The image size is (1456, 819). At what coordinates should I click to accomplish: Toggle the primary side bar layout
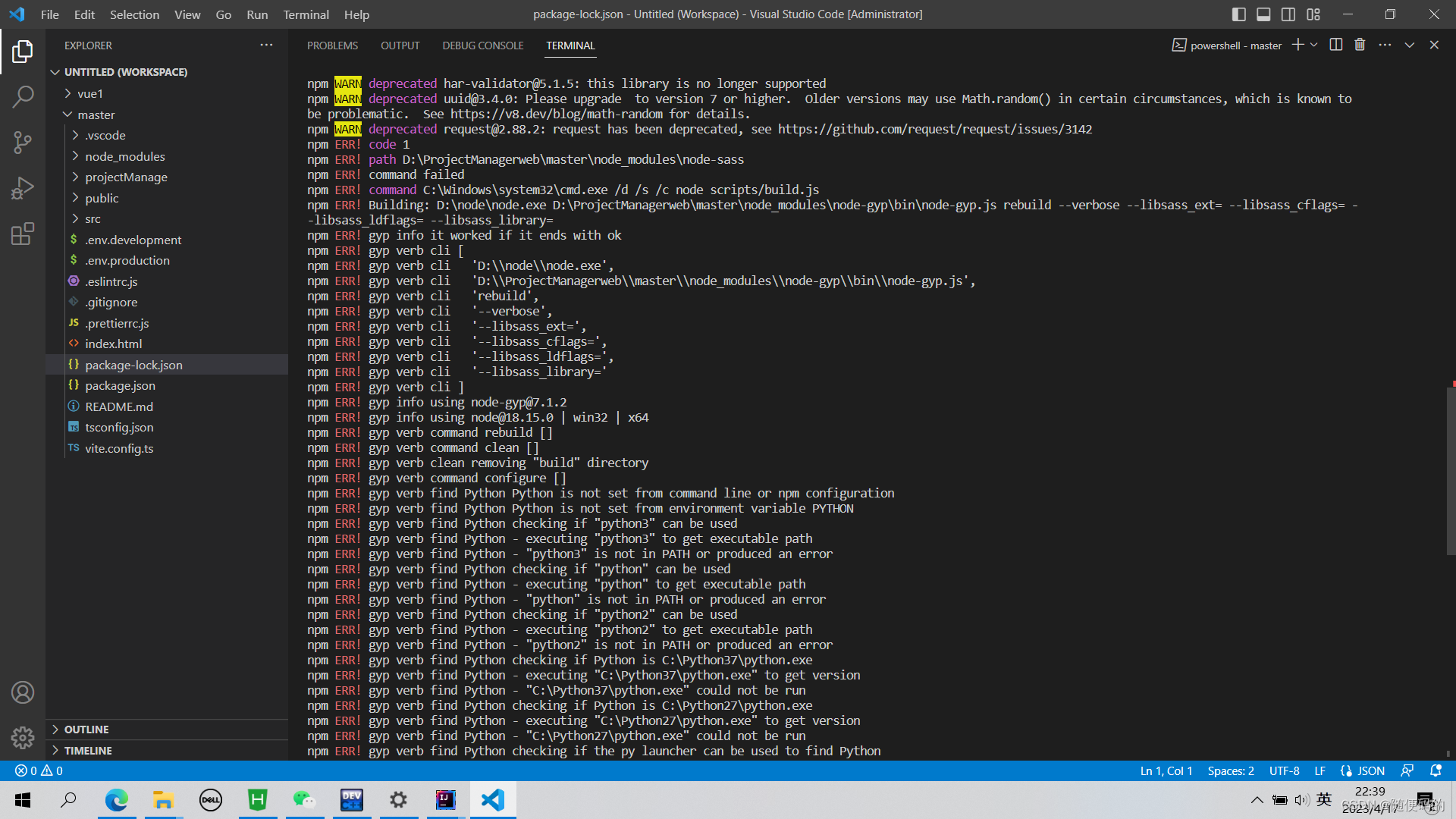[x=1239, y=14]
